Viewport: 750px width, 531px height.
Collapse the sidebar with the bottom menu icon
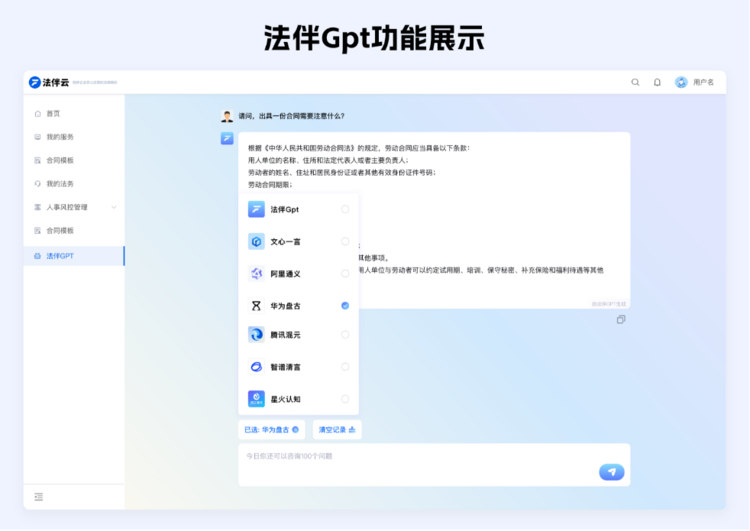click(39, 497)
